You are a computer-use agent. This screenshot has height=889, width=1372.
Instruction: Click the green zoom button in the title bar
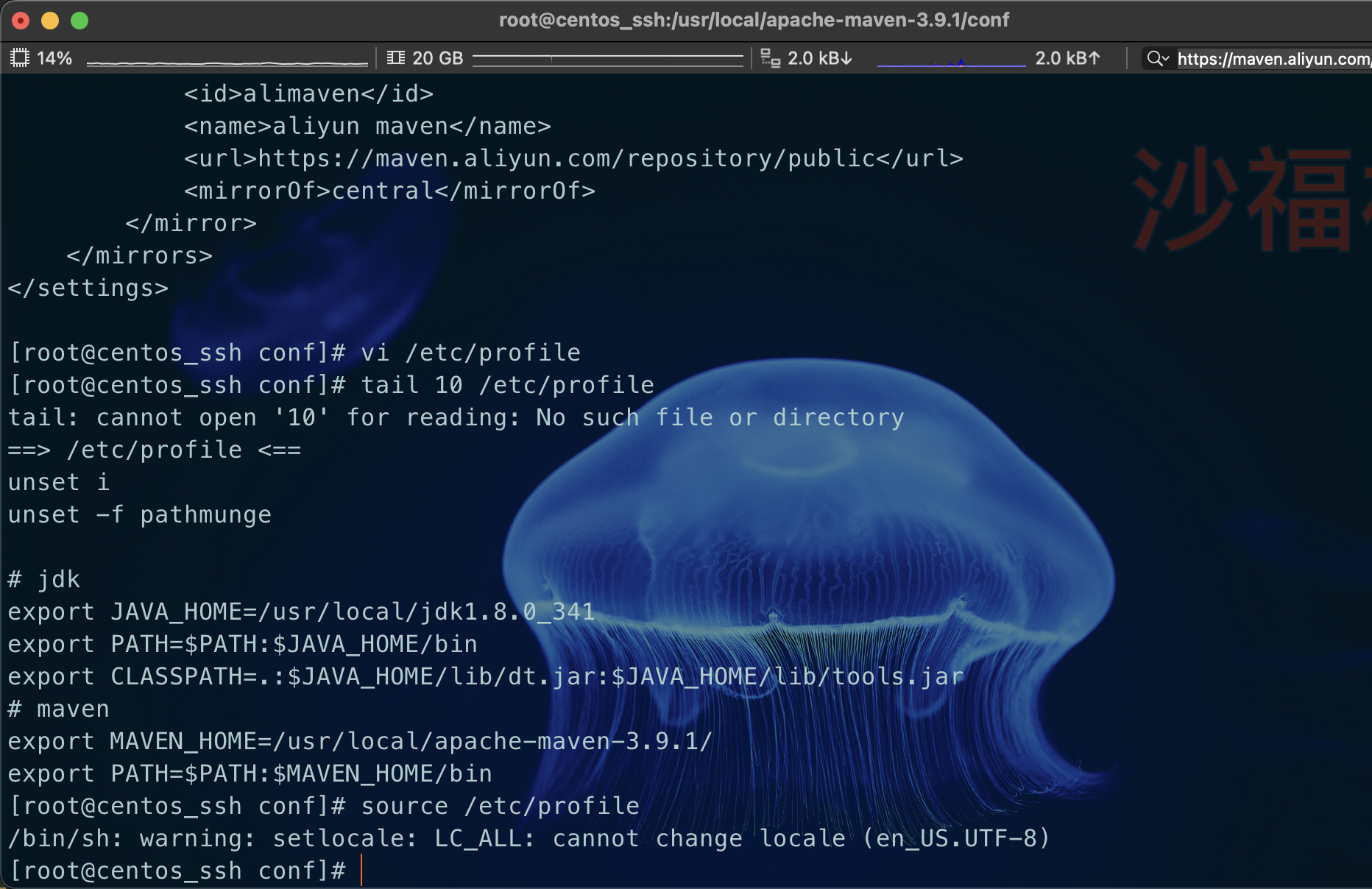(79, 21)
